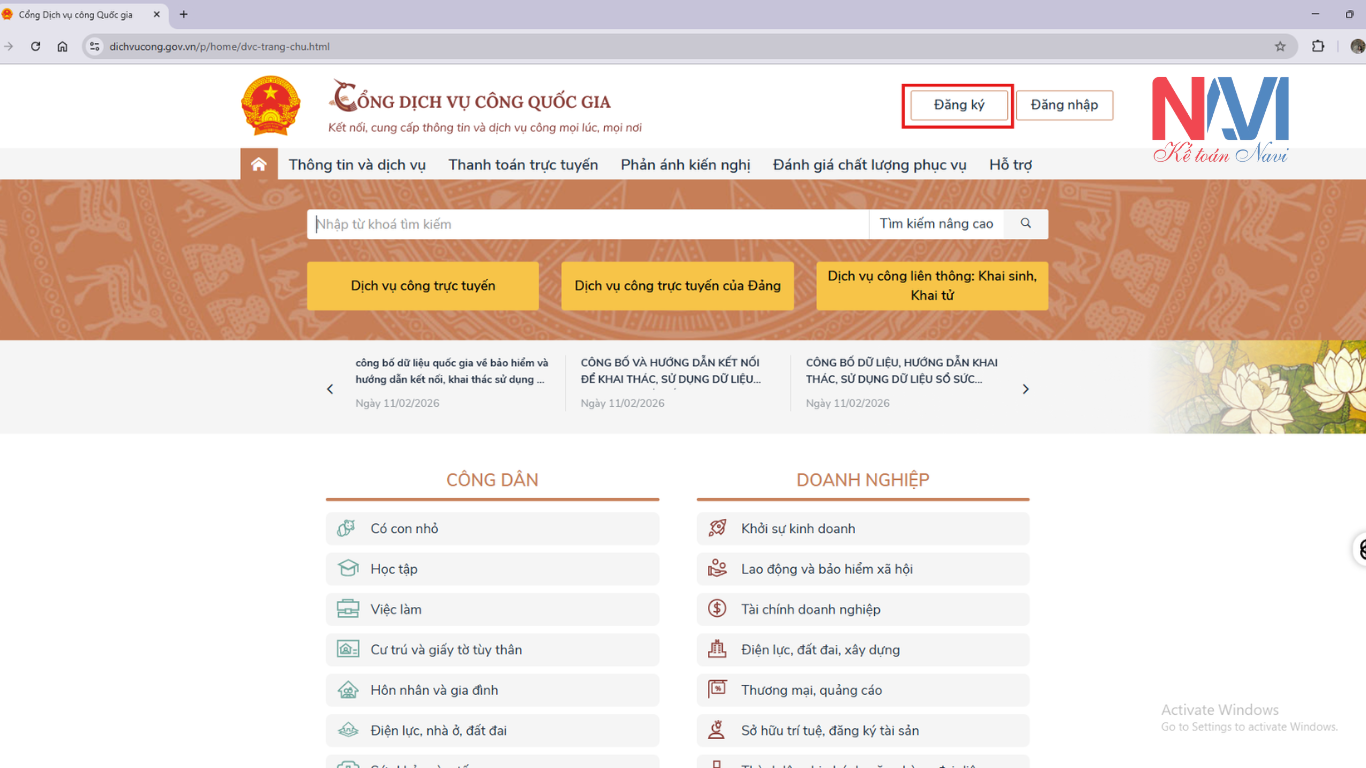This screenshot has width=1366, height=768.
Task: Click the national emblem logo
Action: click(x=270, y=105)
